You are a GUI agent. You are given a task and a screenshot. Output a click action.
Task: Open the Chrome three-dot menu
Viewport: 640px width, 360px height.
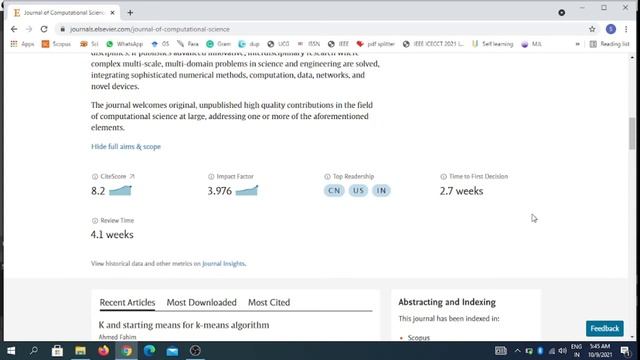[626, 29]
